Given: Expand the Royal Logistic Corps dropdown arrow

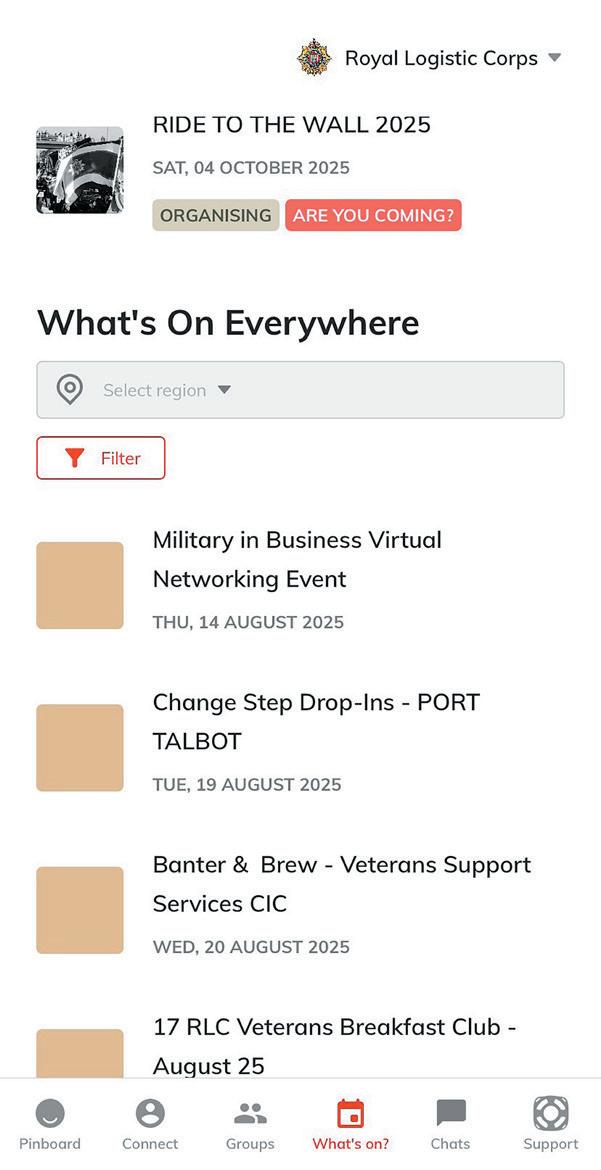Looking at the screenshot, I should tap(555, 58).
